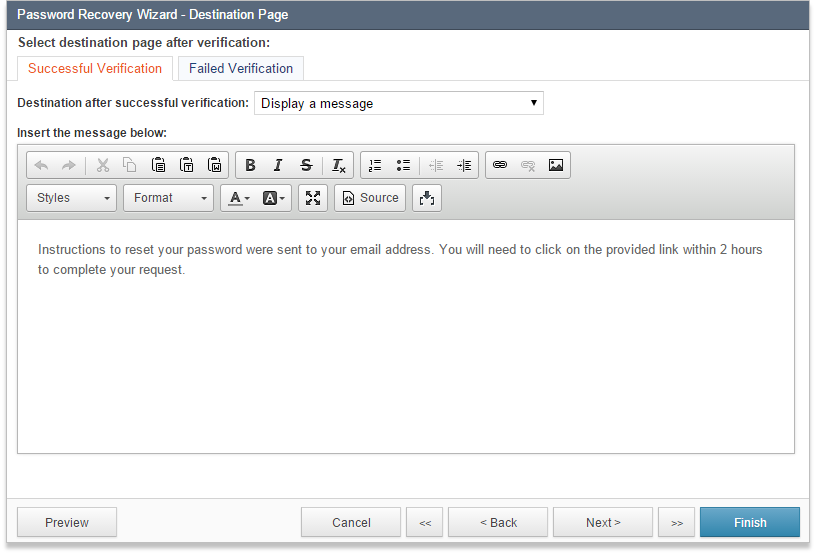Toggle Strikethrough formatting
The image size is (816, 554).
306,165
